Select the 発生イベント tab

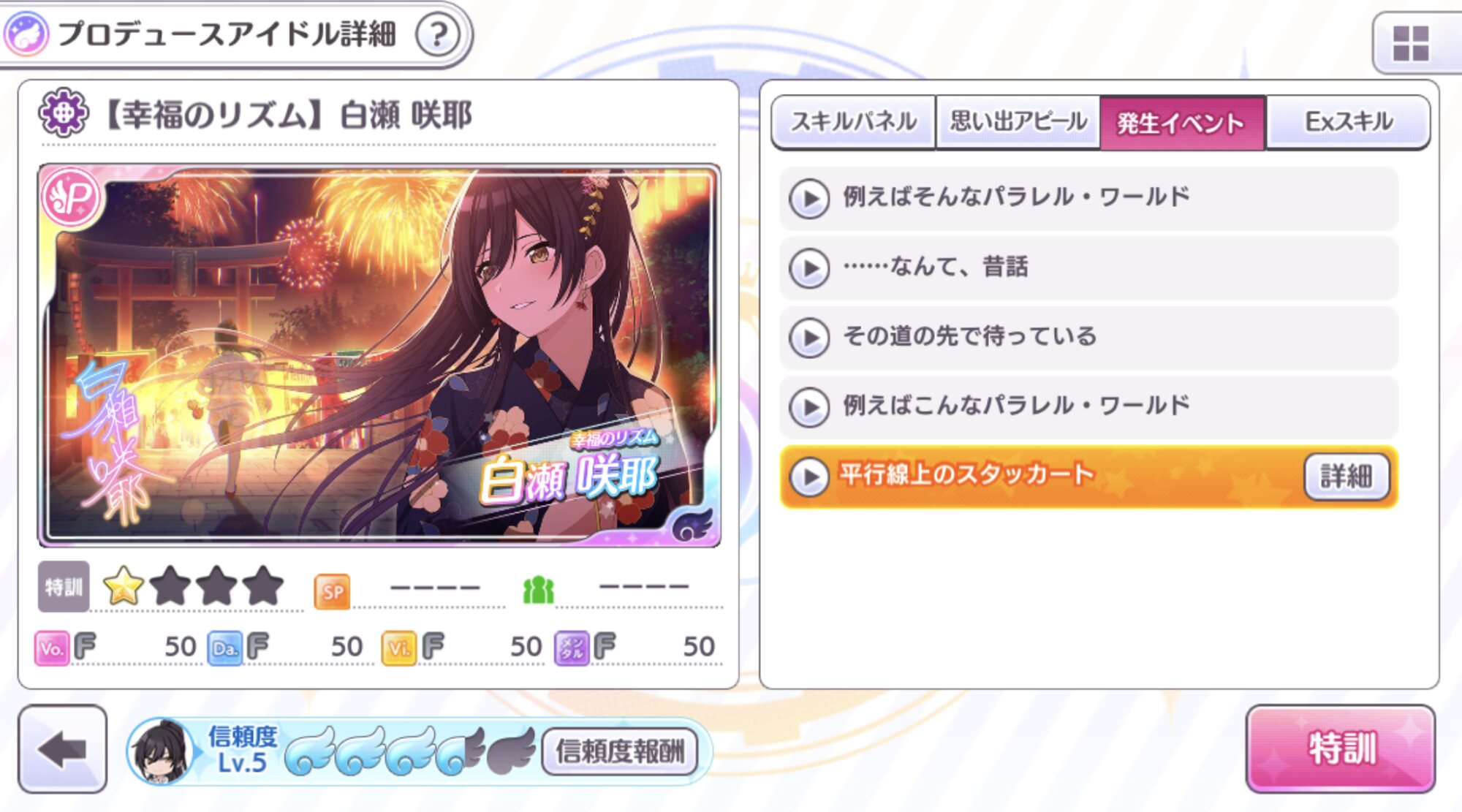coord(1182,122)
